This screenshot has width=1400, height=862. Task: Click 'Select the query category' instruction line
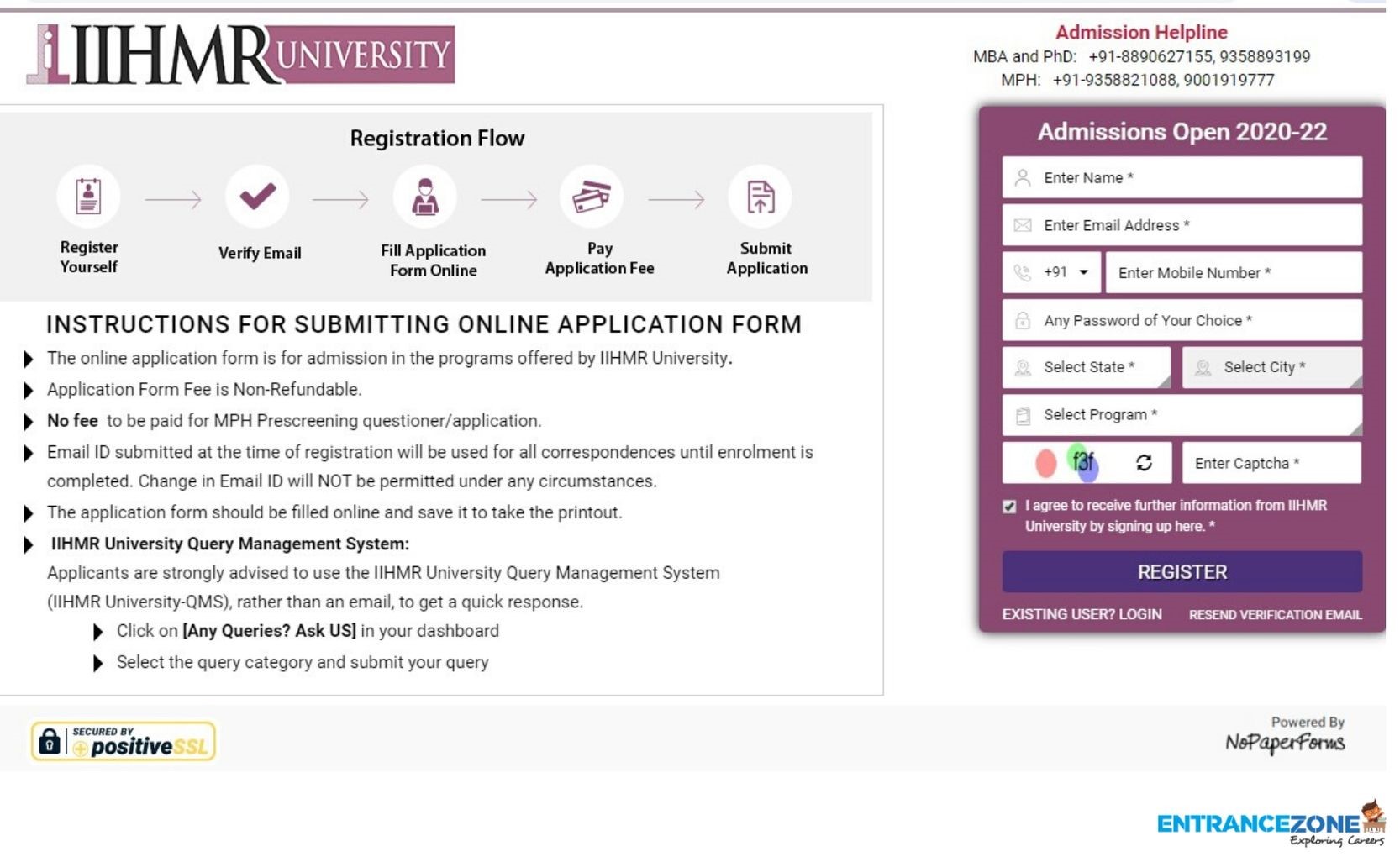click(303, 662)
